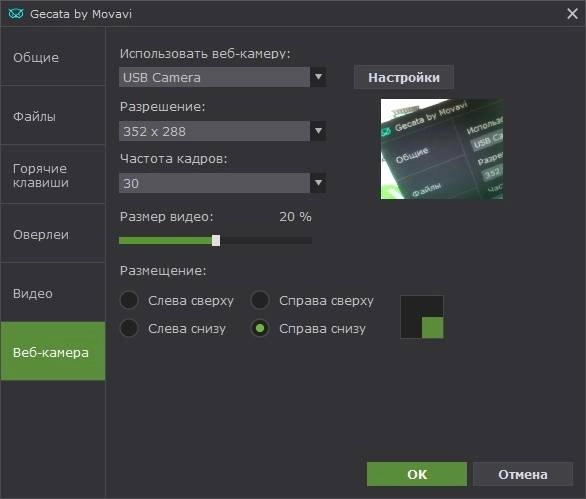This screenshot has width=586, height=499.
Task: Click the green filled part of video size slider
Action: tap(165, 240)
